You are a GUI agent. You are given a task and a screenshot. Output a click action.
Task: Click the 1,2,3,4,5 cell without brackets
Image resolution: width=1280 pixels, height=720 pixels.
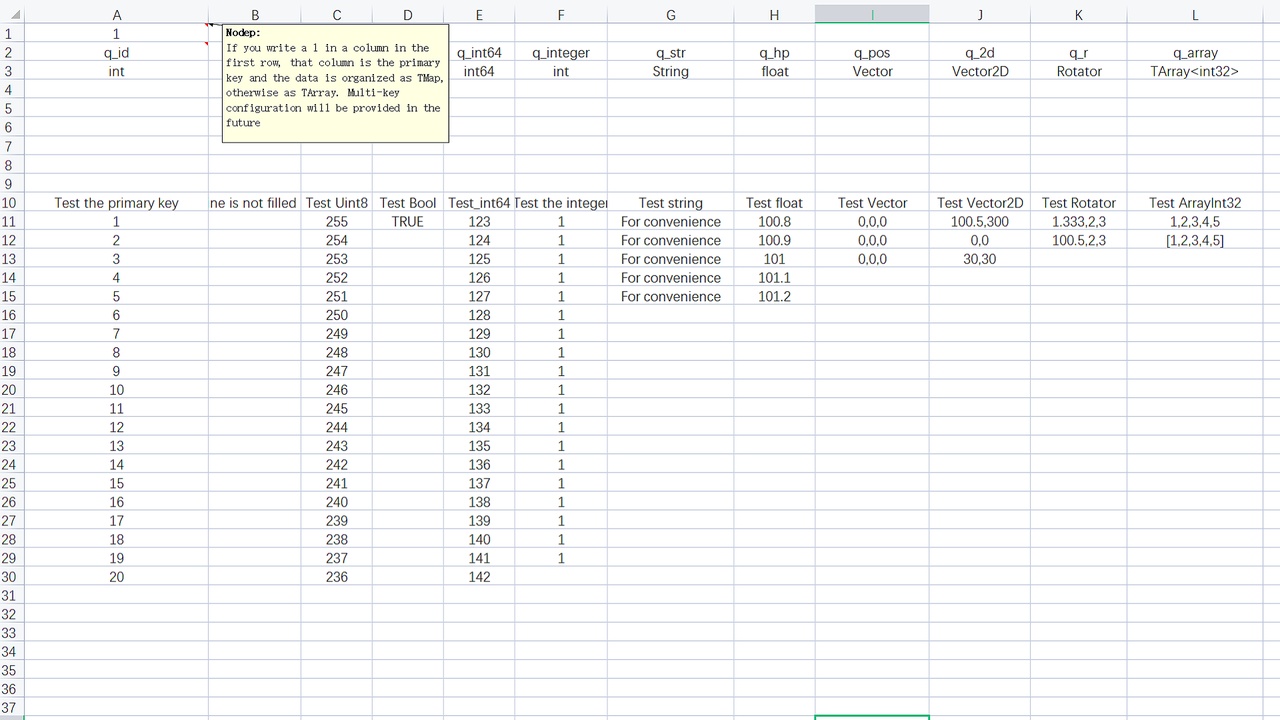click(x=1195, y=222)
